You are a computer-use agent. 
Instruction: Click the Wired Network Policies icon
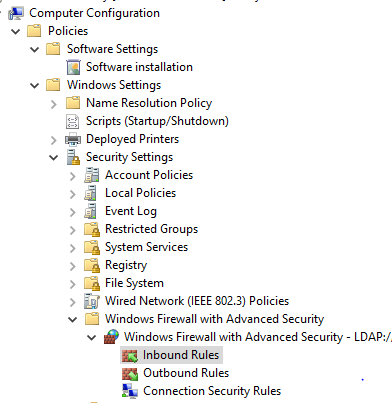click(92, 301)
